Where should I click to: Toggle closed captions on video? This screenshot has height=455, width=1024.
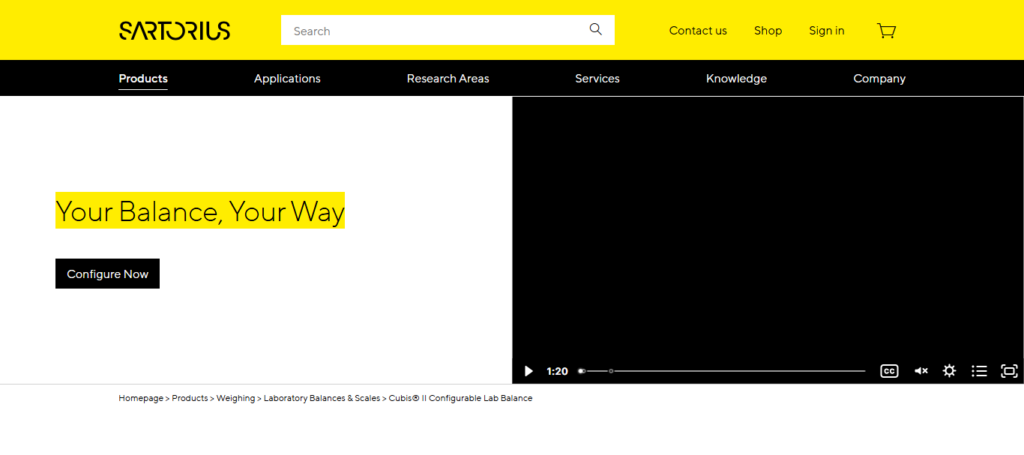click(889, 371)
